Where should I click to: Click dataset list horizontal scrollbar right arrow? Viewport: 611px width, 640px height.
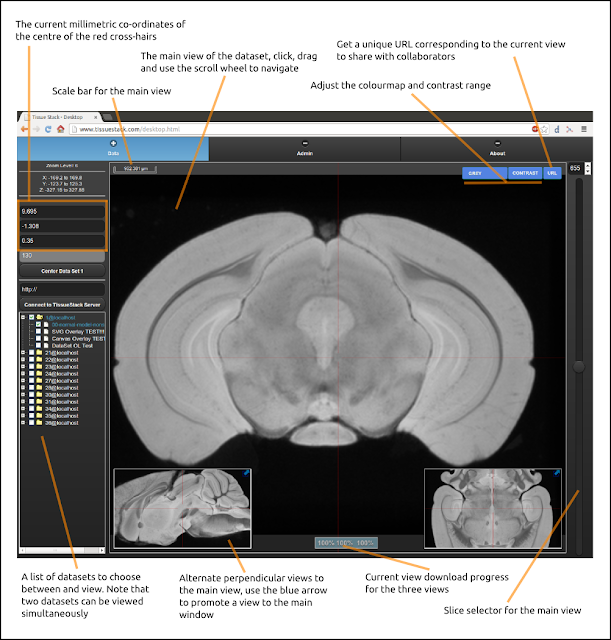(x=102, y=550)
